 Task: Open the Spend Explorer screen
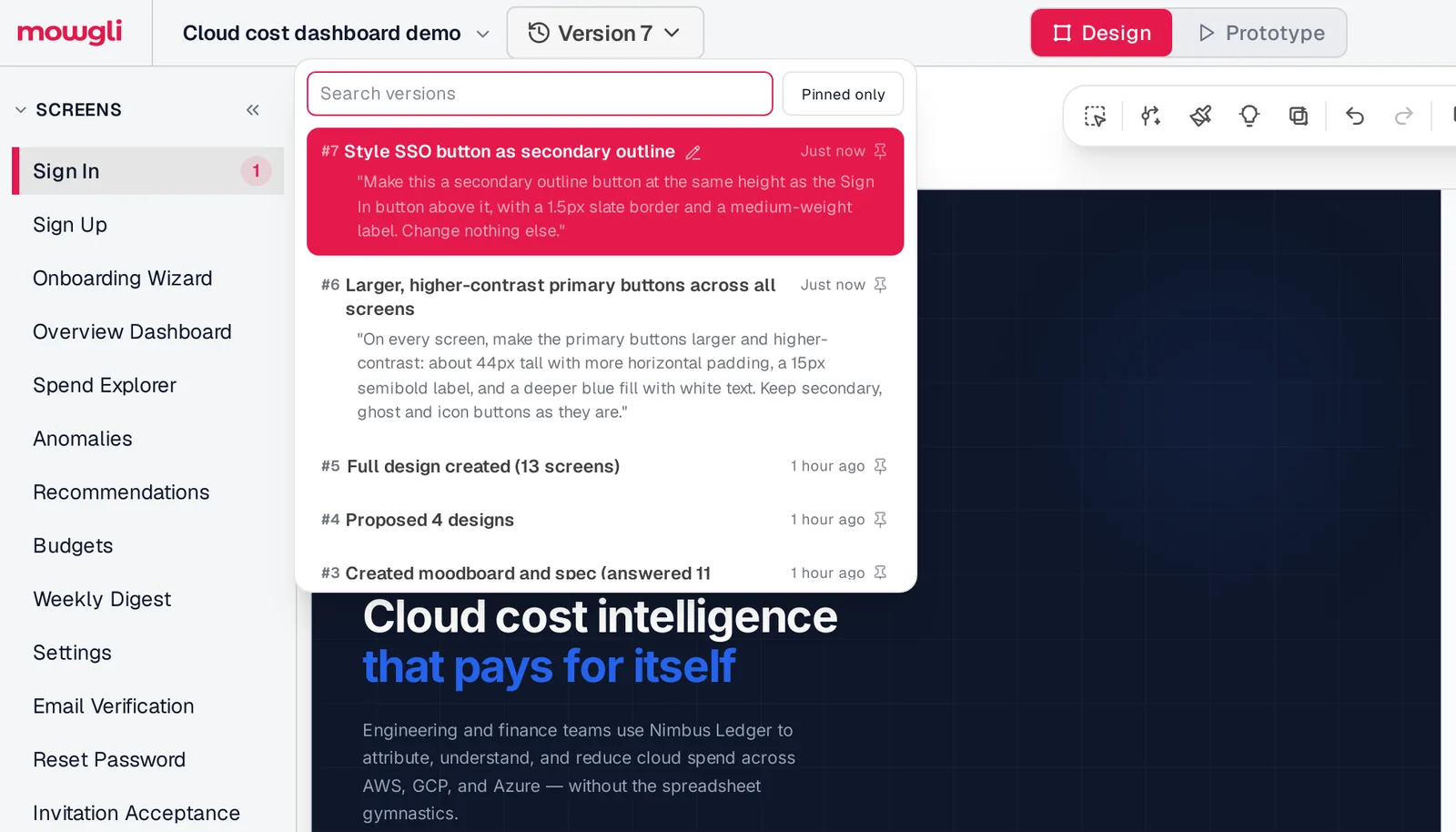(148, 385)
